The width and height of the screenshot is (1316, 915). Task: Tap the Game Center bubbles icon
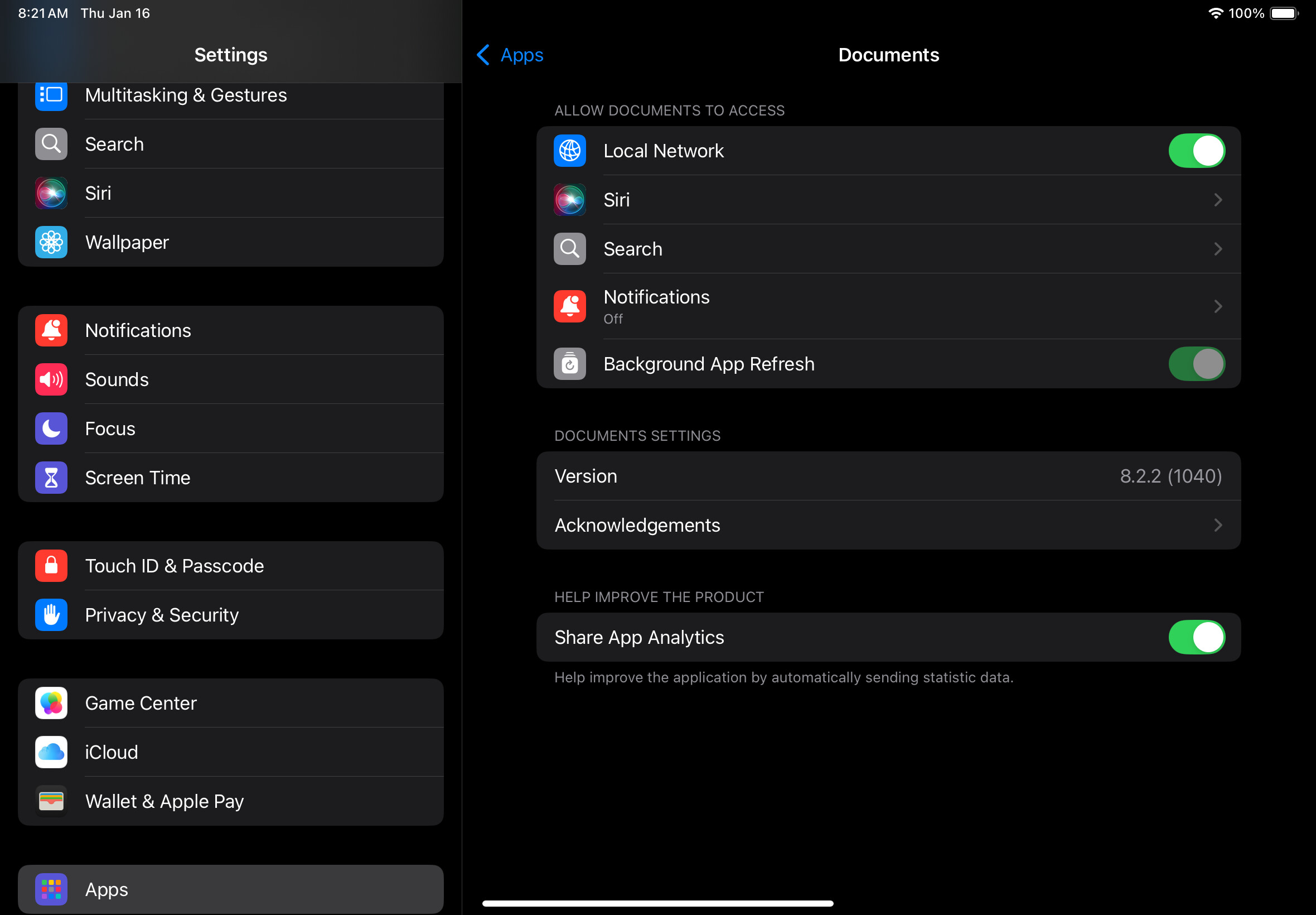tap(51, 703)
